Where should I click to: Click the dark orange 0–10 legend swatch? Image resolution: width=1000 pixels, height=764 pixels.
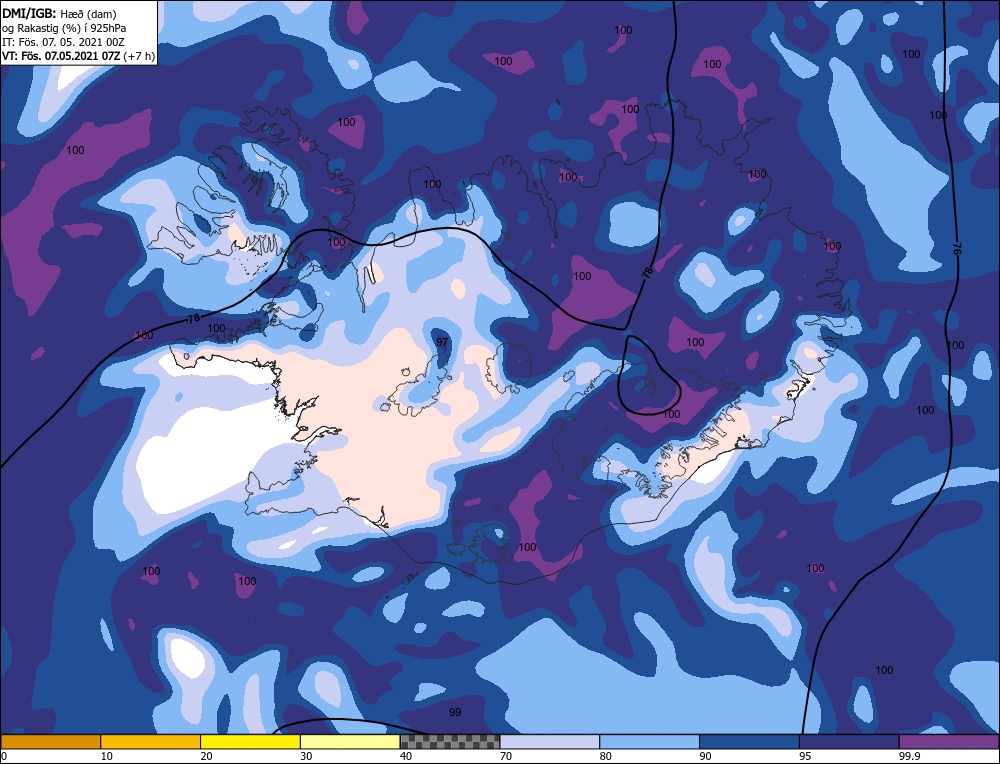pyautogui.click(x=50, y=741)
